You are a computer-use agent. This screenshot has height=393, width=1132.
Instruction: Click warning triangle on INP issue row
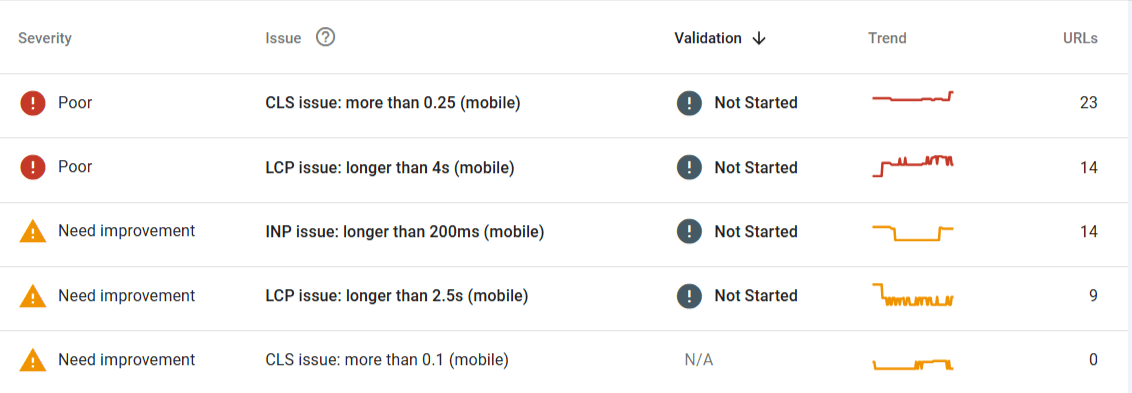point(32,231)
